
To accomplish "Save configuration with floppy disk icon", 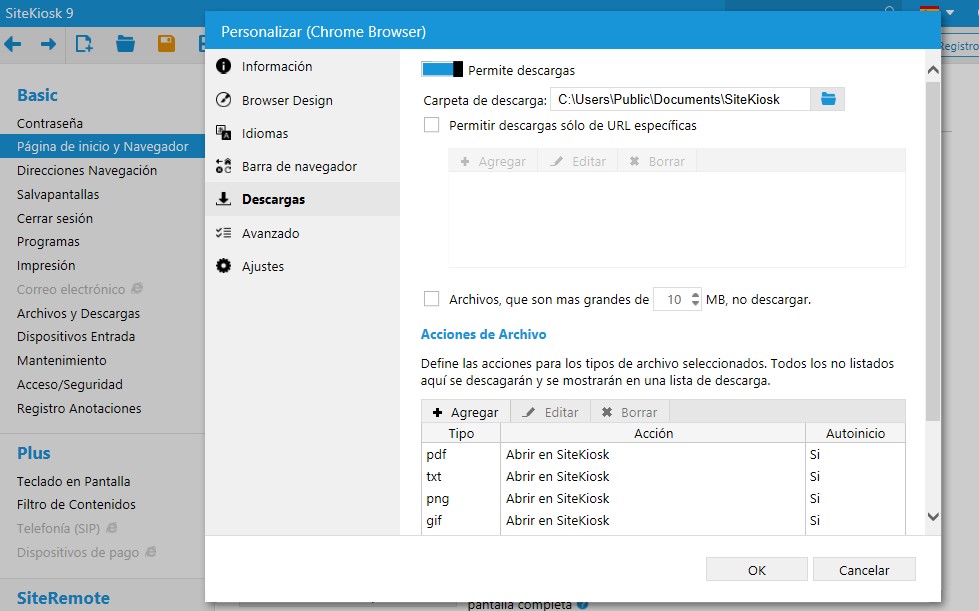I will [166, 44].
